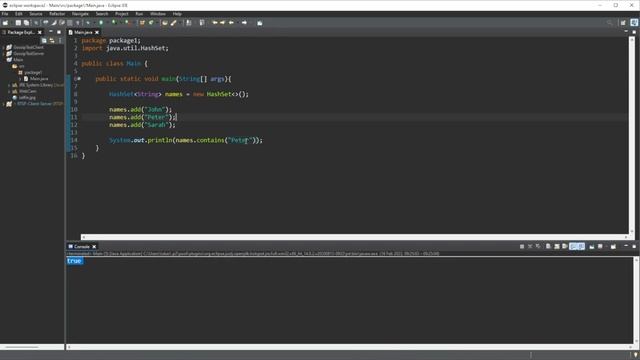Click the Save toolbar icon
The image size is (640, 360).
tap(18, 23)
